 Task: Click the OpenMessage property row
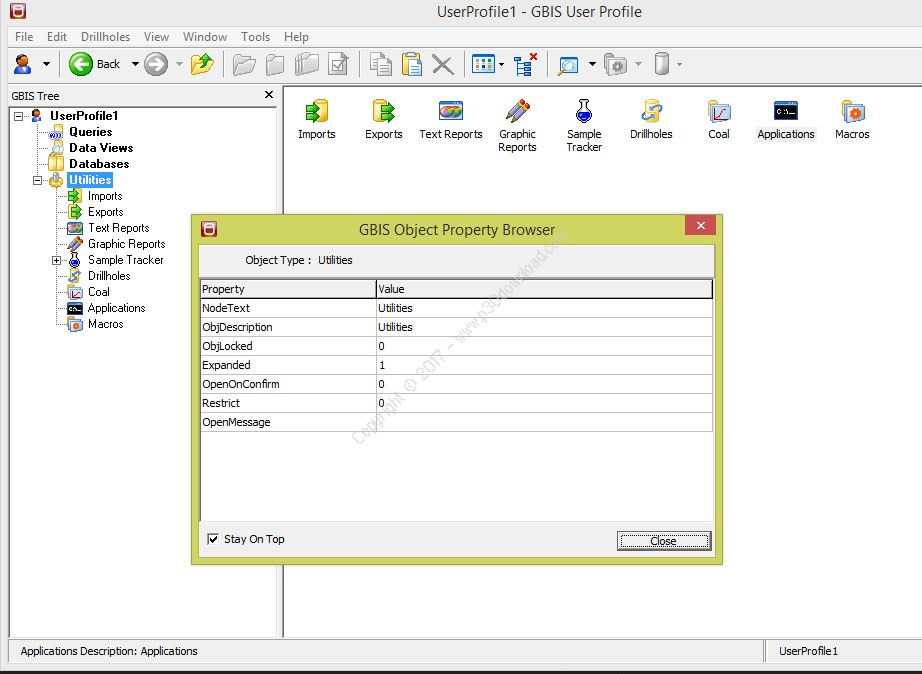[x=456, y=422]
